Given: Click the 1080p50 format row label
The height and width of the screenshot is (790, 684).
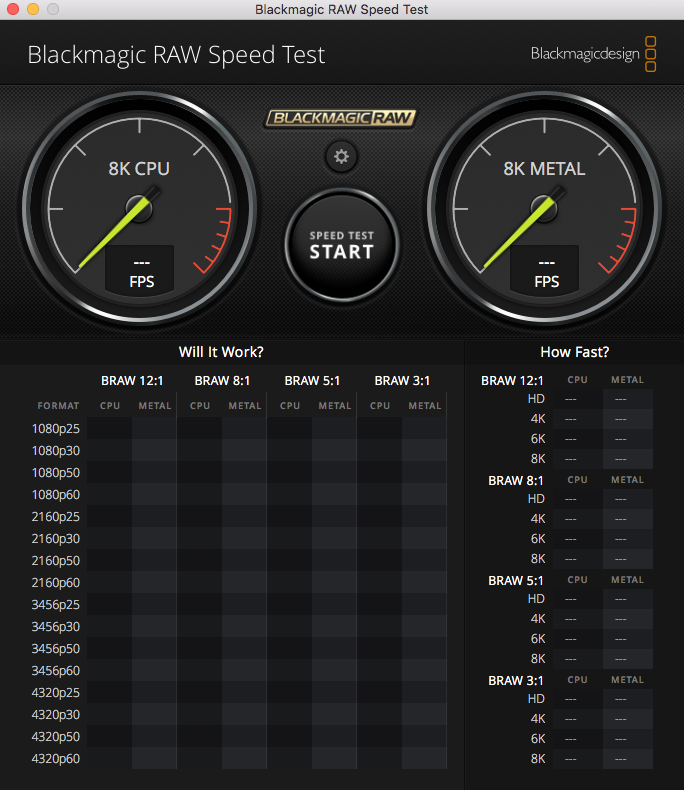Looking at the screenshot, I should click(x=56, y=473).
